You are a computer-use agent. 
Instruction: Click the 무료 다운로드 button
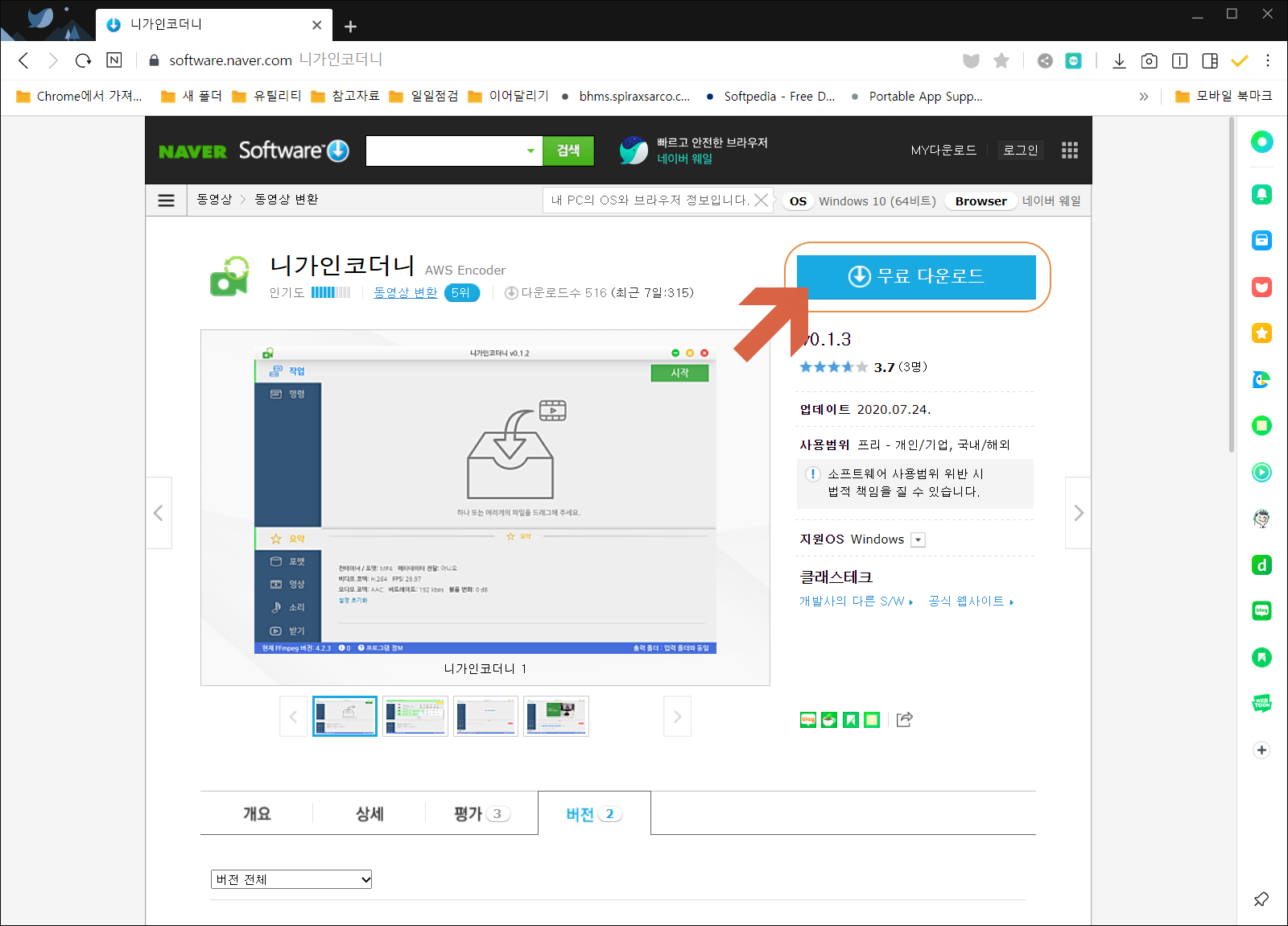916,277
